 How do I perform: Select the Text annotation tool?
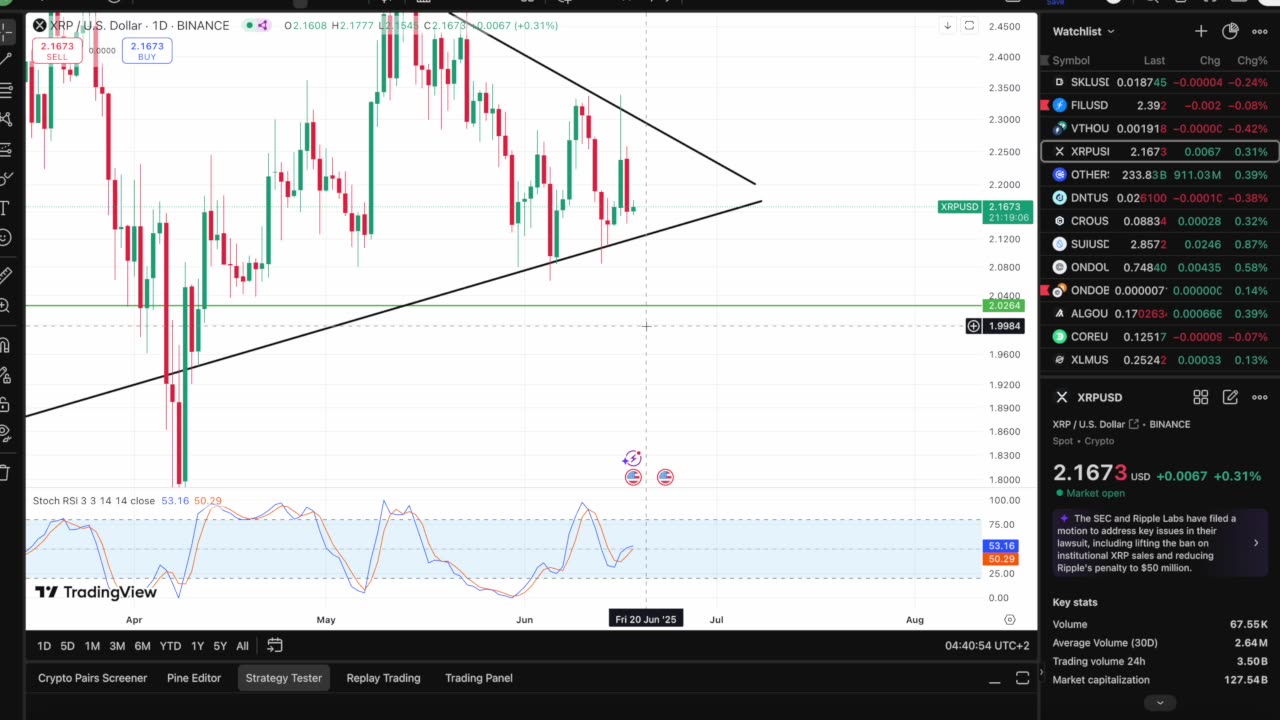click(x=5, y=208)
